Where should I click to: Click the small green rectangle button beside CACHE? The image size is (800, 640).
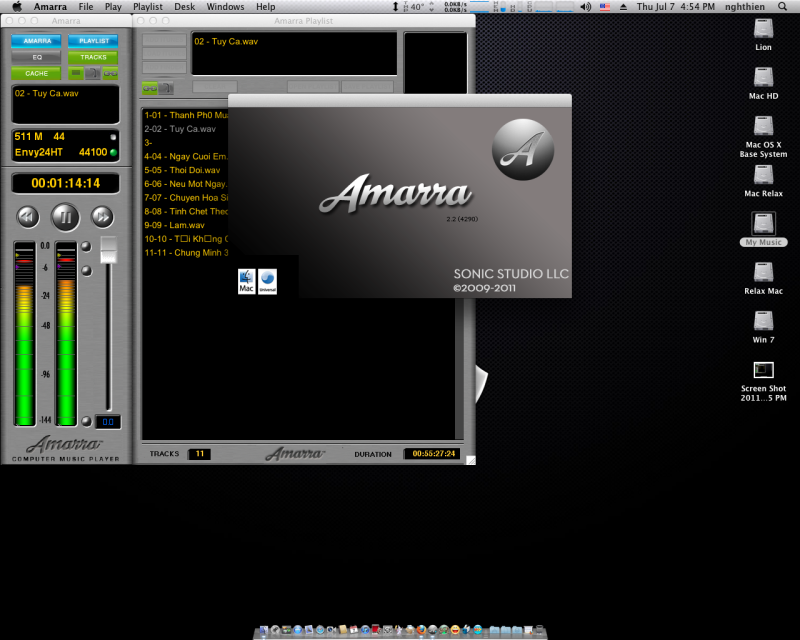(76, 73)
